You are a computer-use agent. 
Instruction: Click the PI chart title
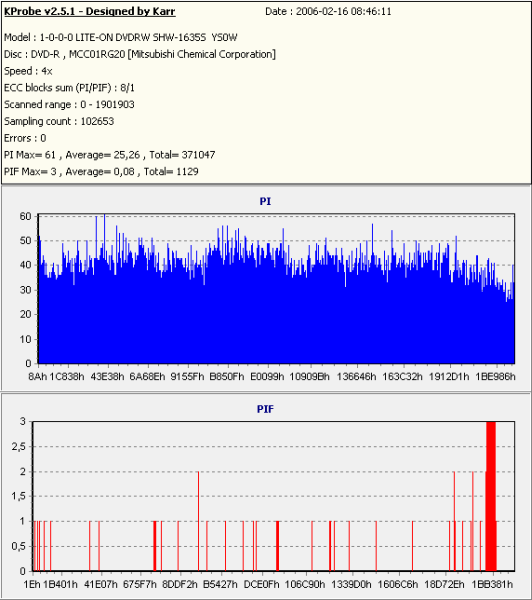pos(265,201)
